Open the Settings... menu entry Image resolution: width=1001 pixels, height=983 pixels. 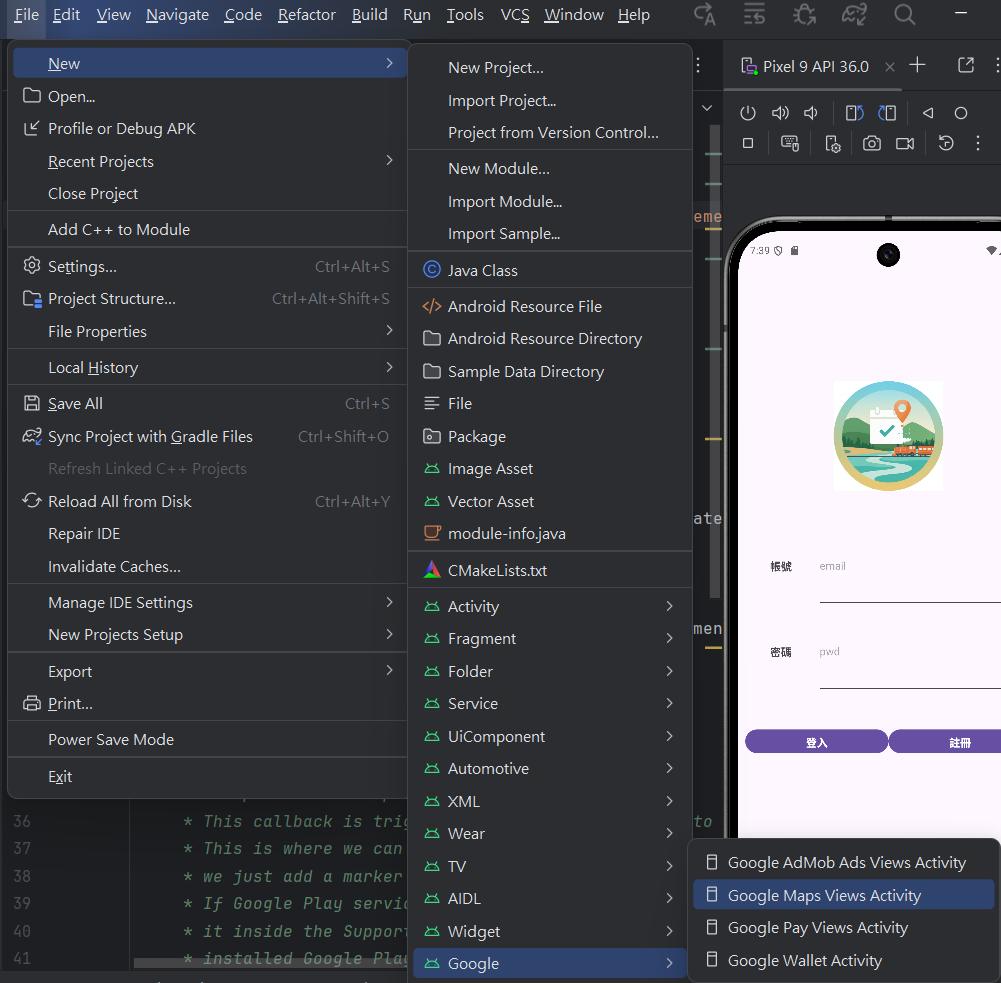[209, 267]
